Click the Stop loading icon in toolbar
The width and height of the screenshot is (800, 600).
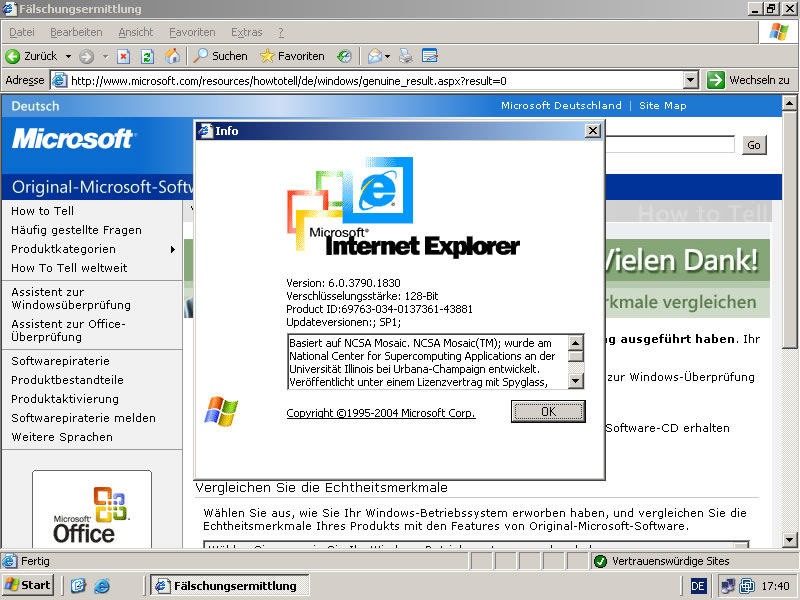[124, 56]
